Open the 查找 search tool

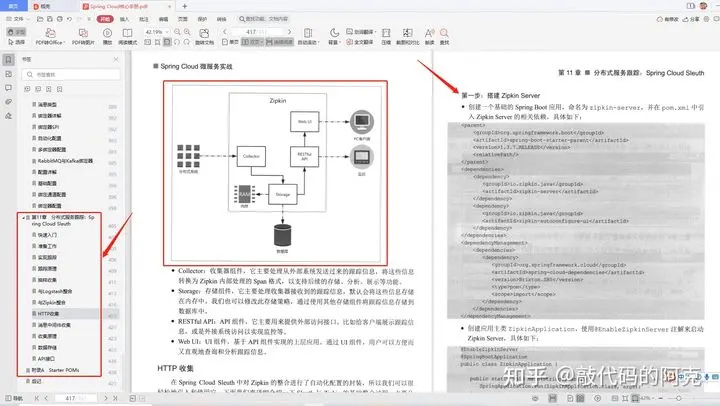coord(444,36)
